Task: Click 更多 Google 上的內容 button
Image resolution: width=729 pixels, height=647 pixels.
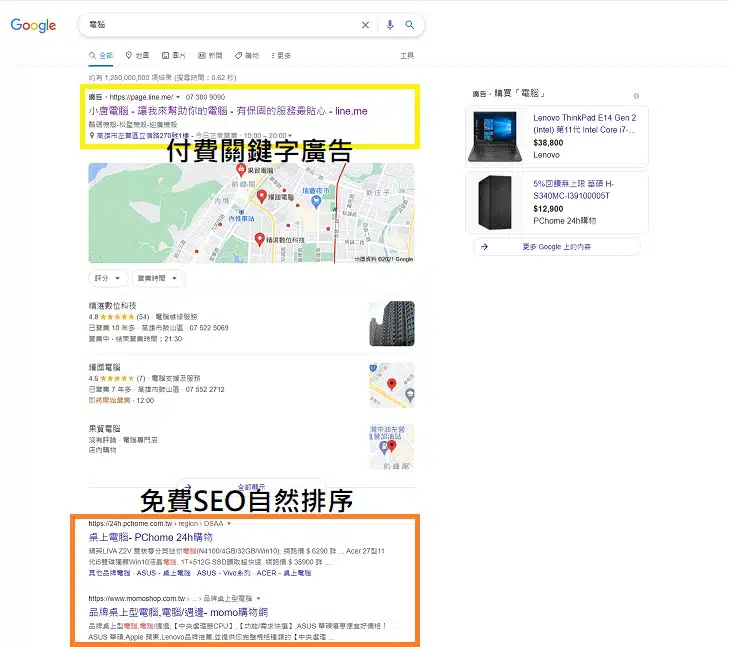Action: pos(557,246)
